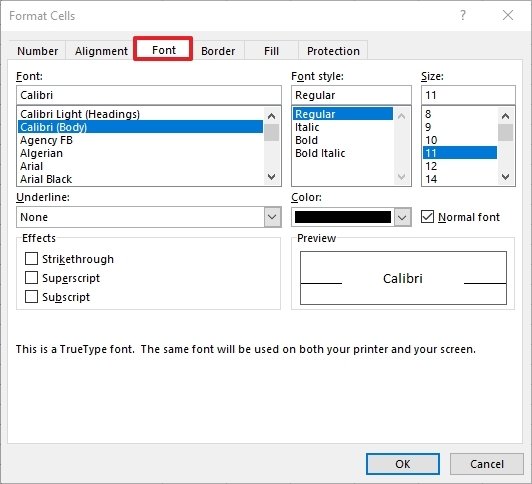Check the Subscript effect box
Image resolution: width=532 pixels, height=484 pixels.
[x=31, y=296]
